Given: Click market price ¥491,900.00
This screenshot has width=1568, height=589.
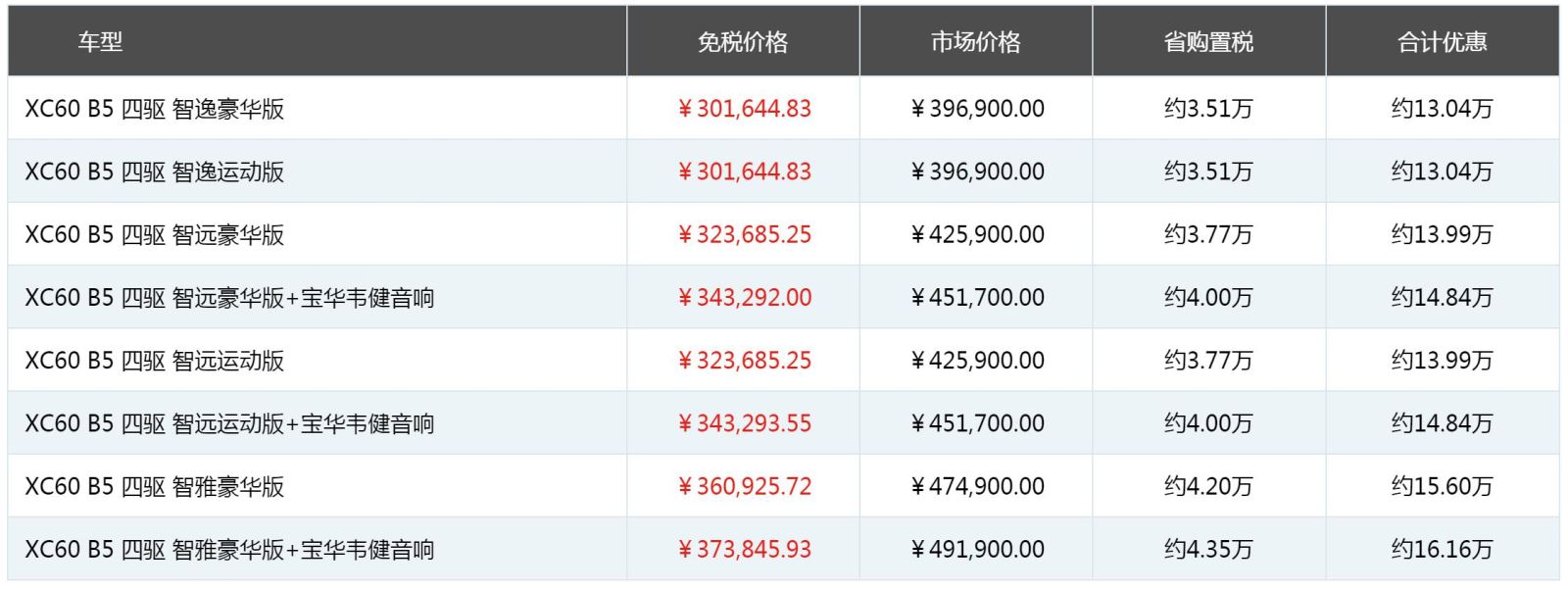Looking at the screenshot, I should pyautogui.click(x=977, y=549).
